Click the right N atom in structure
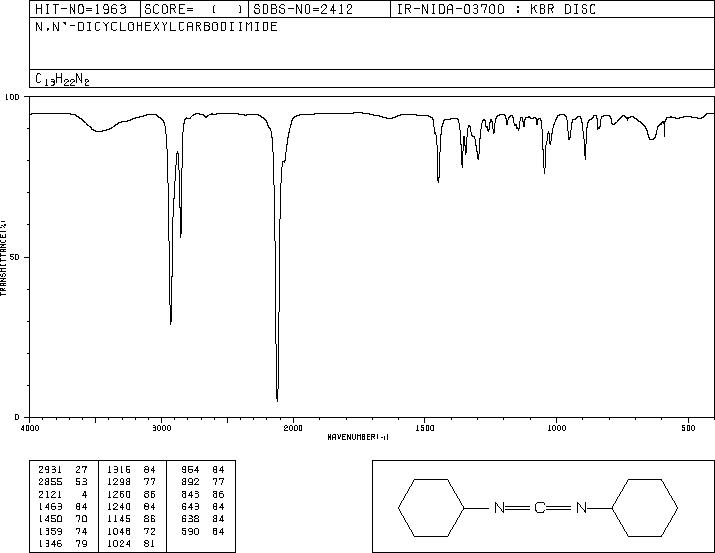 tap(581, 508)
